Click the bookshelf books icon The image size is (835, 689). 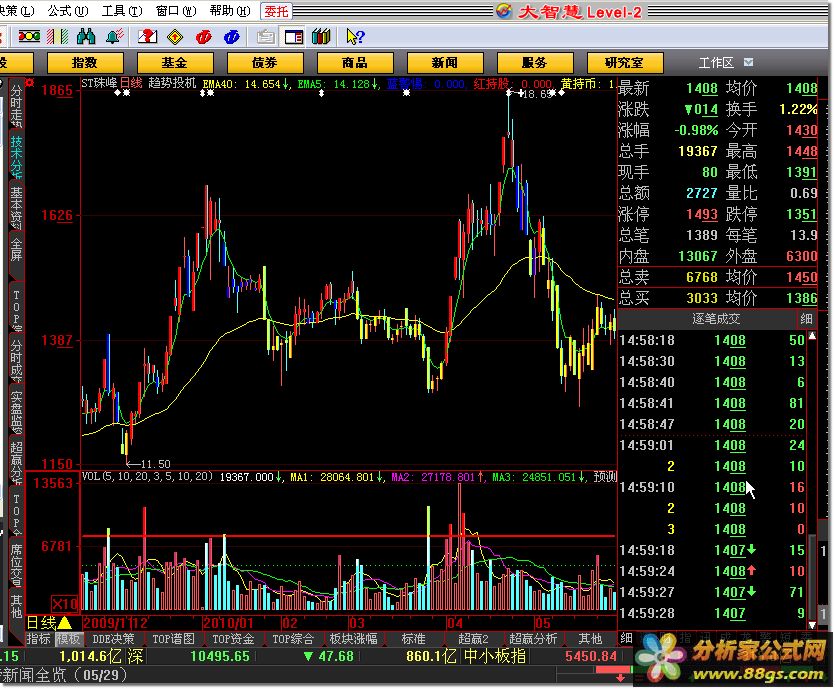click(321, 37)
